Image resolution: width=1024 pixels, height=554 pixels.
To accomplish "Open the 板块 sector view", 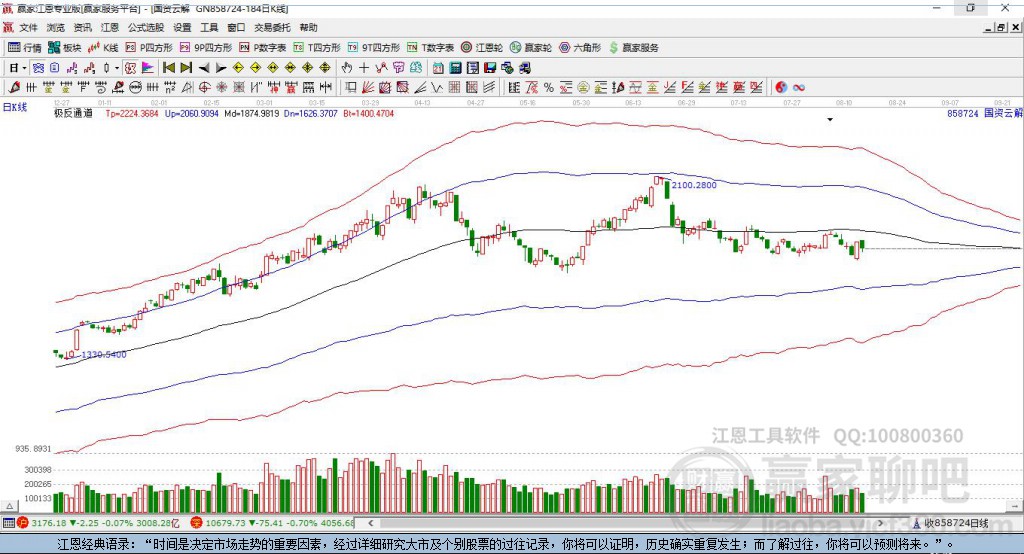I will coord(64,48).
